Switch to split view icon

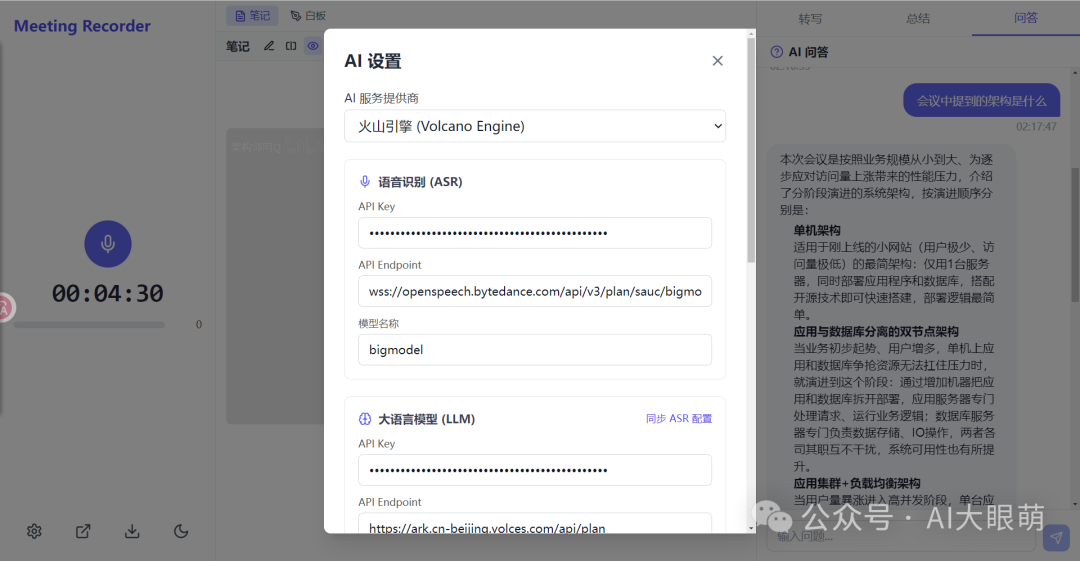[x=291, y=46]
